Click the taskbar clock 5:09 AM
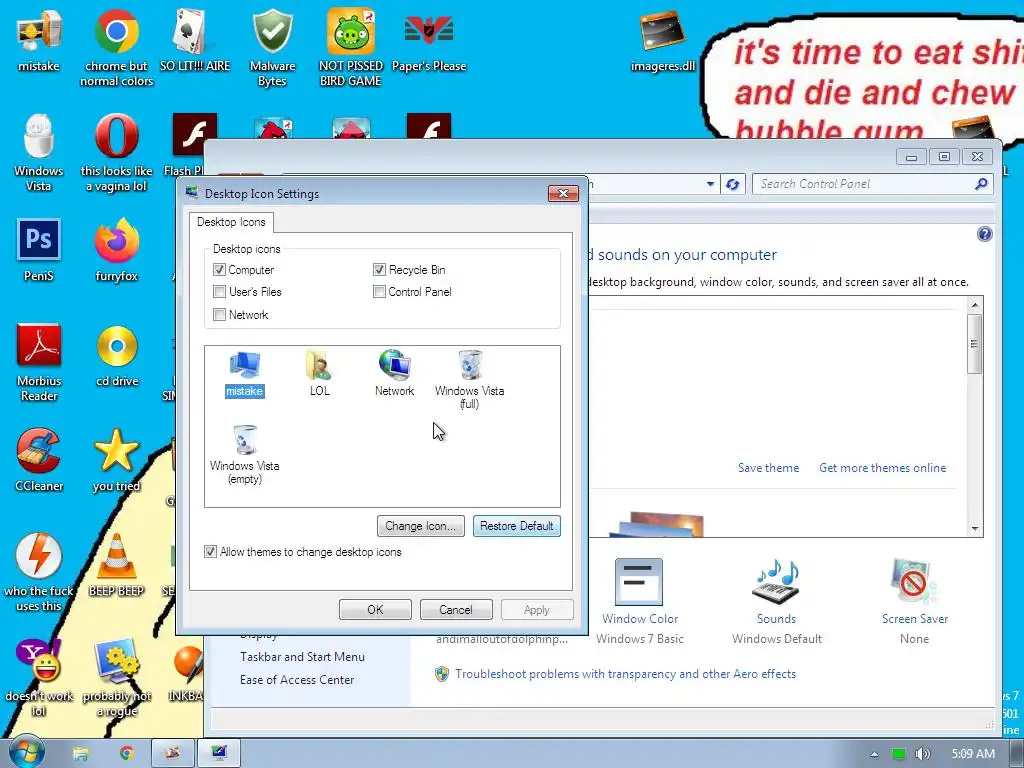1024x768 pixels. [972, 754]
